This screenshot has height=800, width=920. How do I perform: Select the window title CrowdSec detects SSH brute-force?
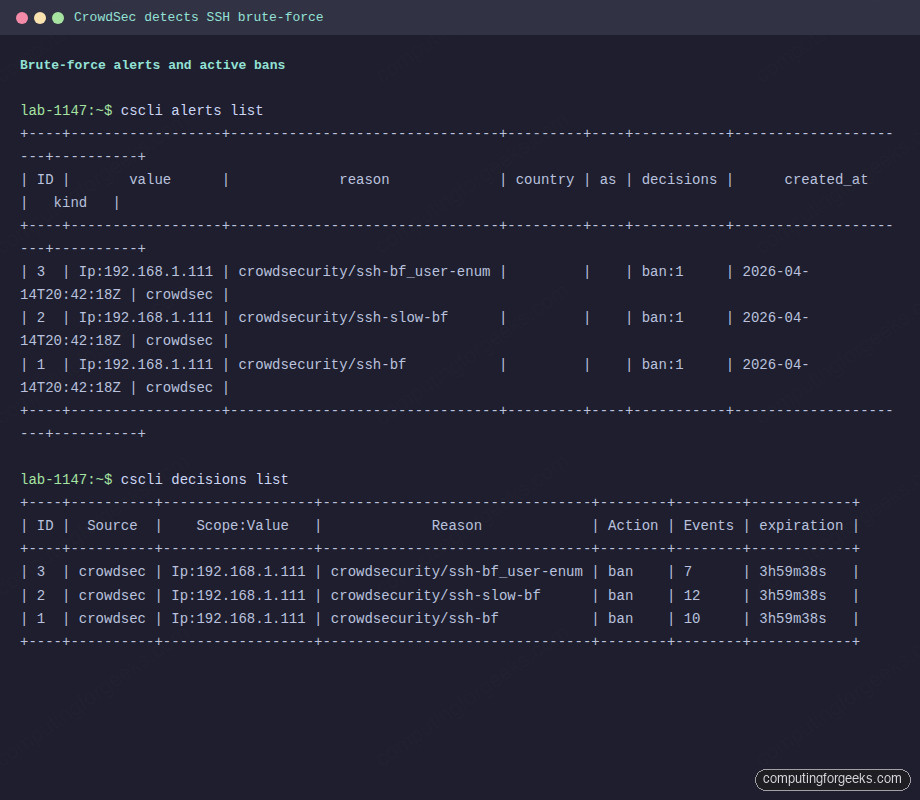coord(196,17)
